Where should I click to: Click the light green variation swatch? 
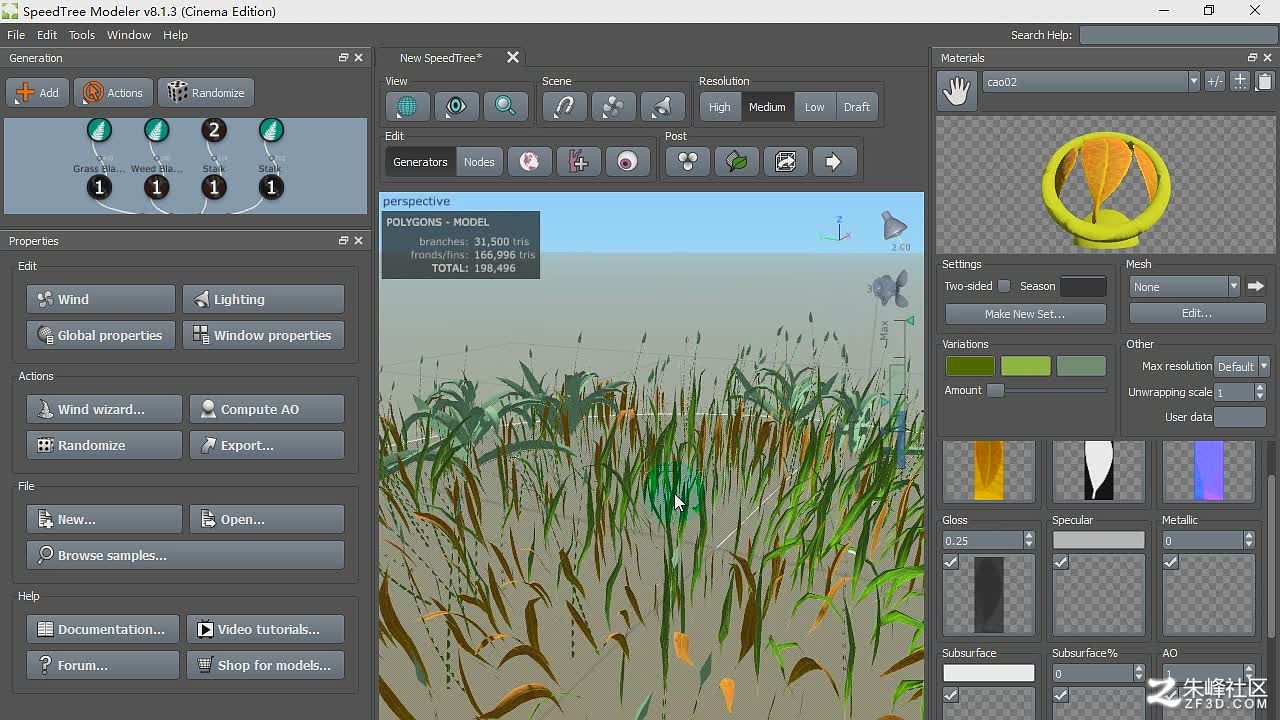pos(1026,366)
